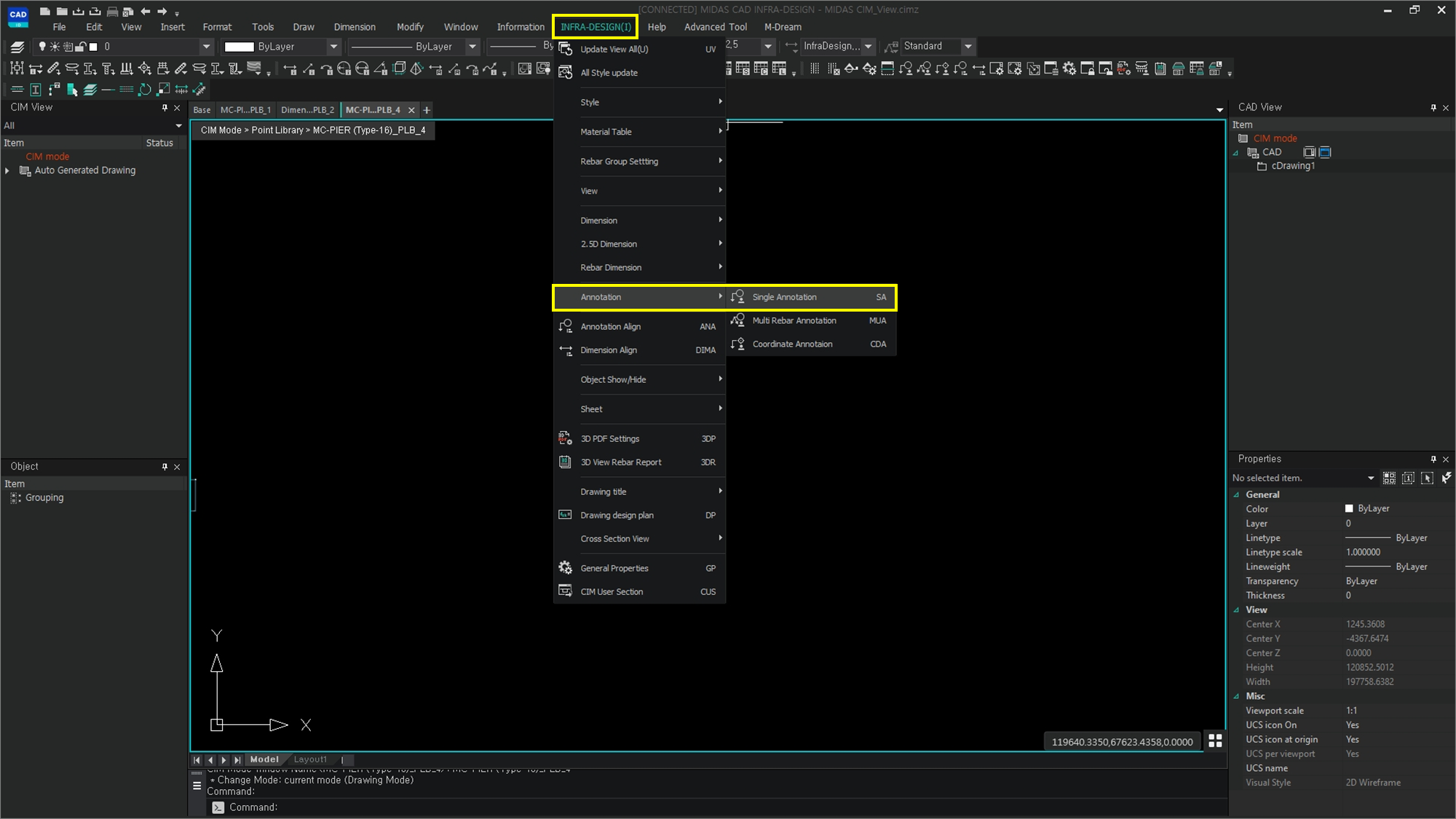Toggle the blue window icon beside CAD item
Viewport: 1456px width, 819px height.
coord(1325,152)
